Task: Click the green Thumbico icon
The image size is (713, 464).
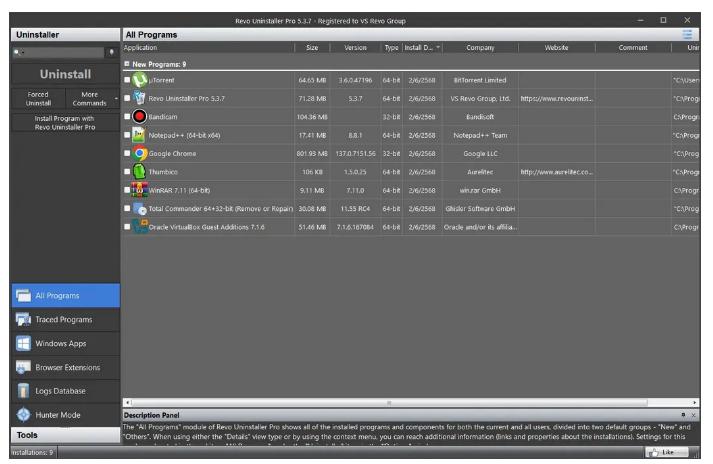Action: (139, 171)
